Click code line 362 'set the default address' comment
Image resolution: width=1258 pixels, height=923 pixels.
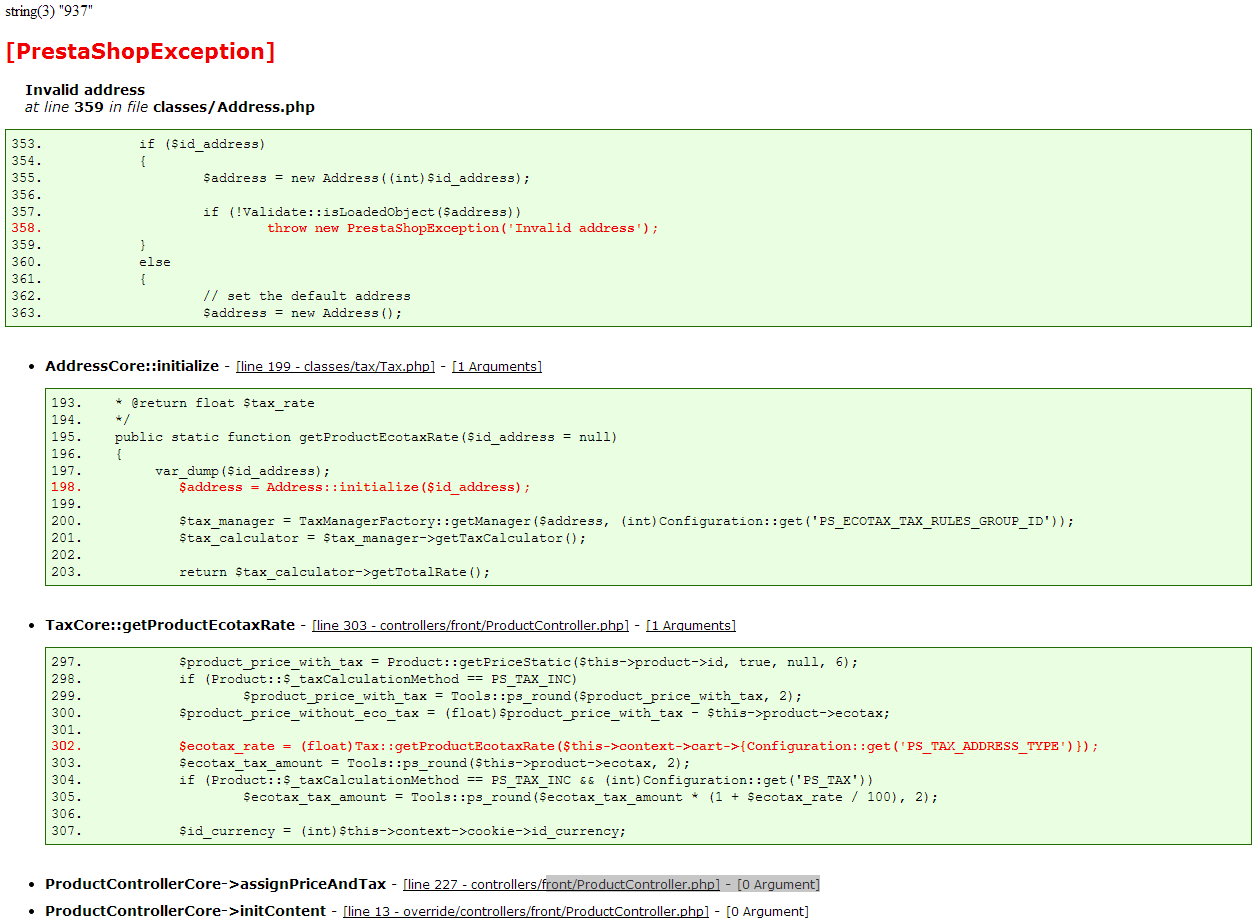[306, 296]
